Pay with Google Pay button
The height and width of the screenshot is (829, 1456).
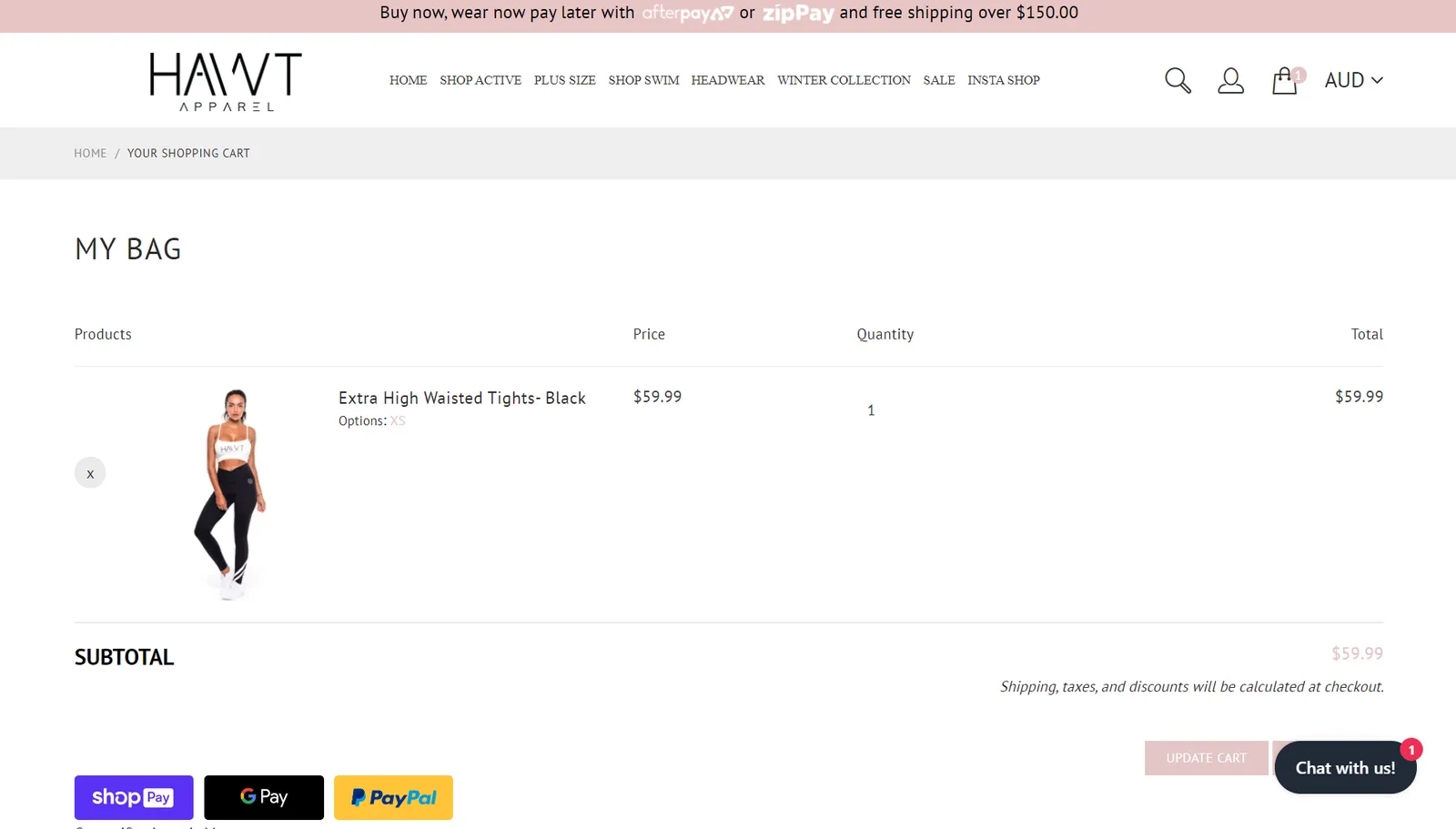tap(264, 797)
